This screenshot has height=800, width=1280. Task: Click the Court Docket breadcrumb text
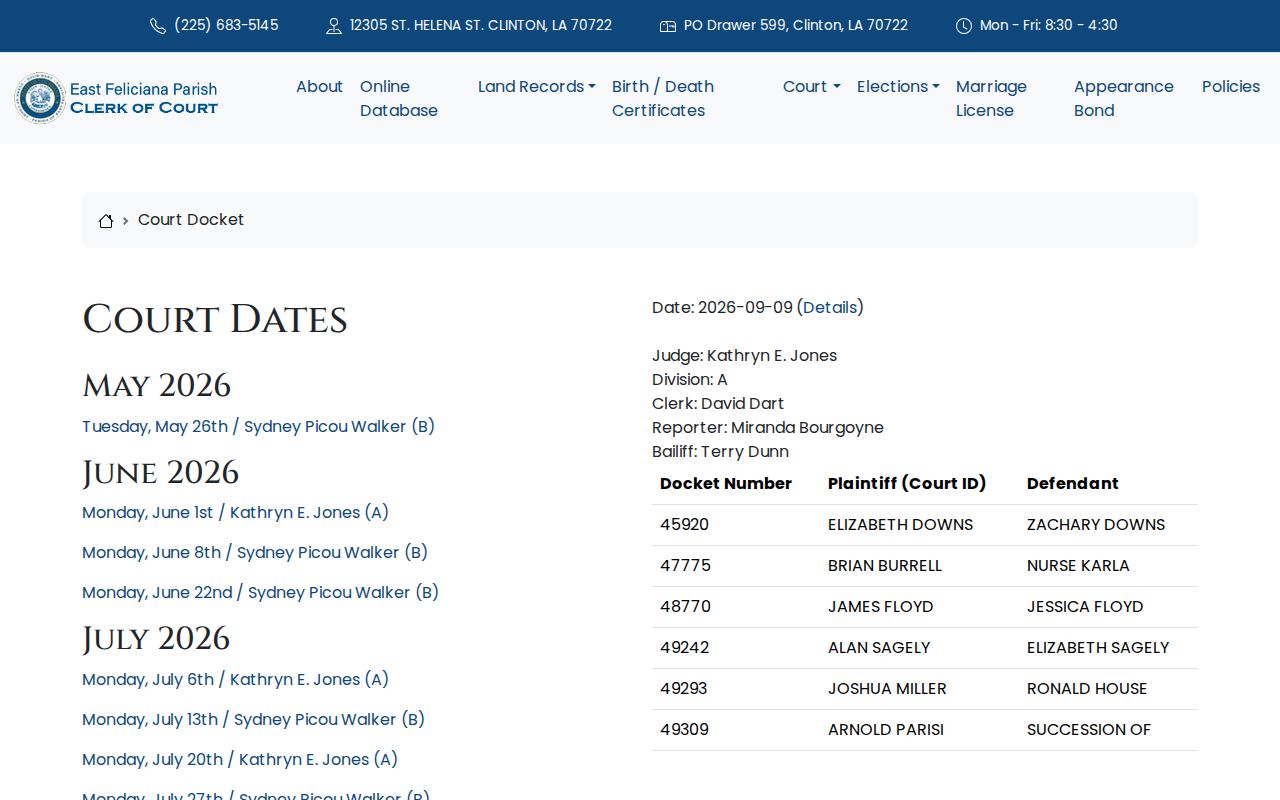(x=191, y=220)
